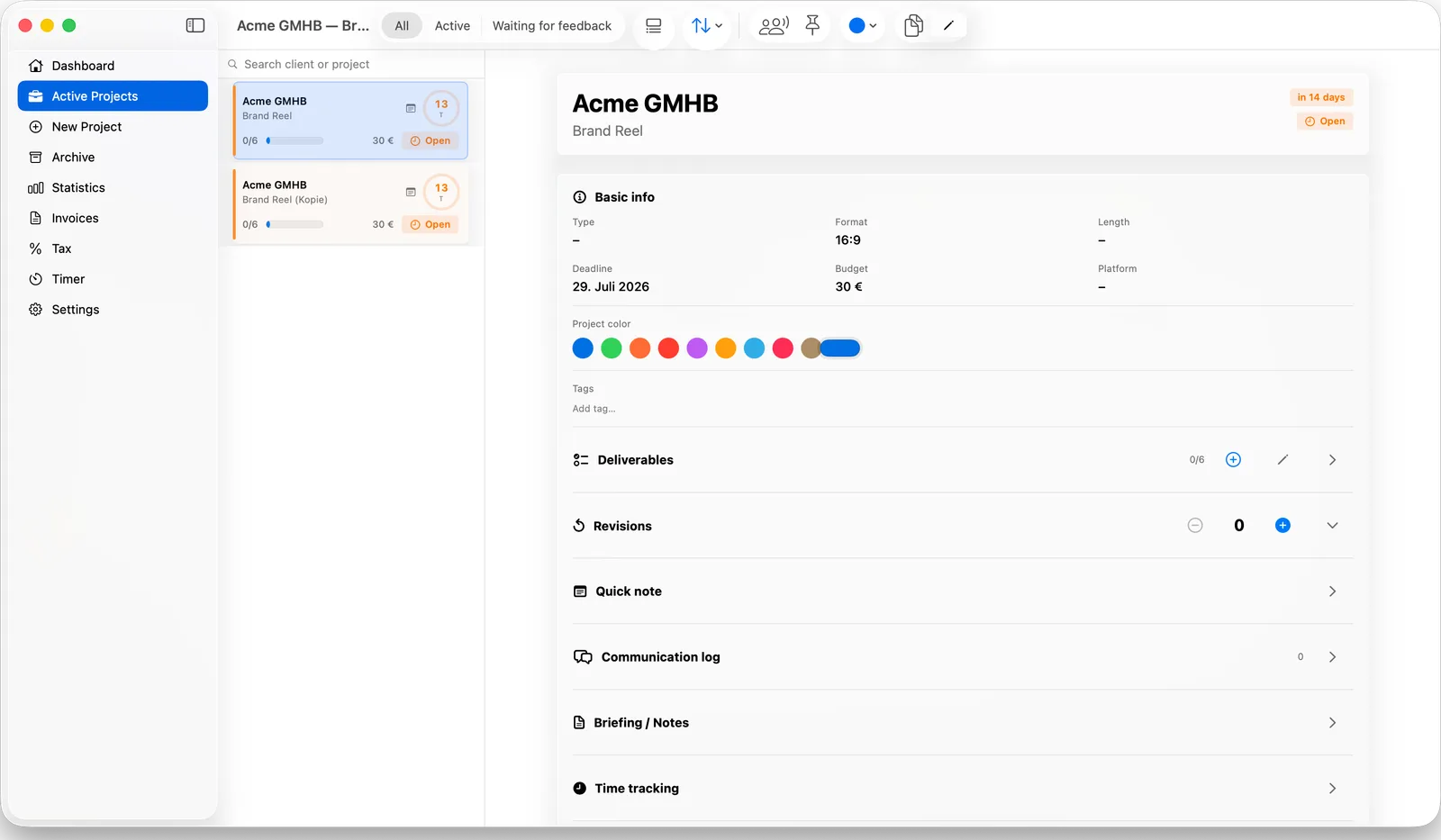Viewport: 1441px width, 840px height.
Task: Expand the Time tracking chevron
Action: click(x=1333, y=789)
